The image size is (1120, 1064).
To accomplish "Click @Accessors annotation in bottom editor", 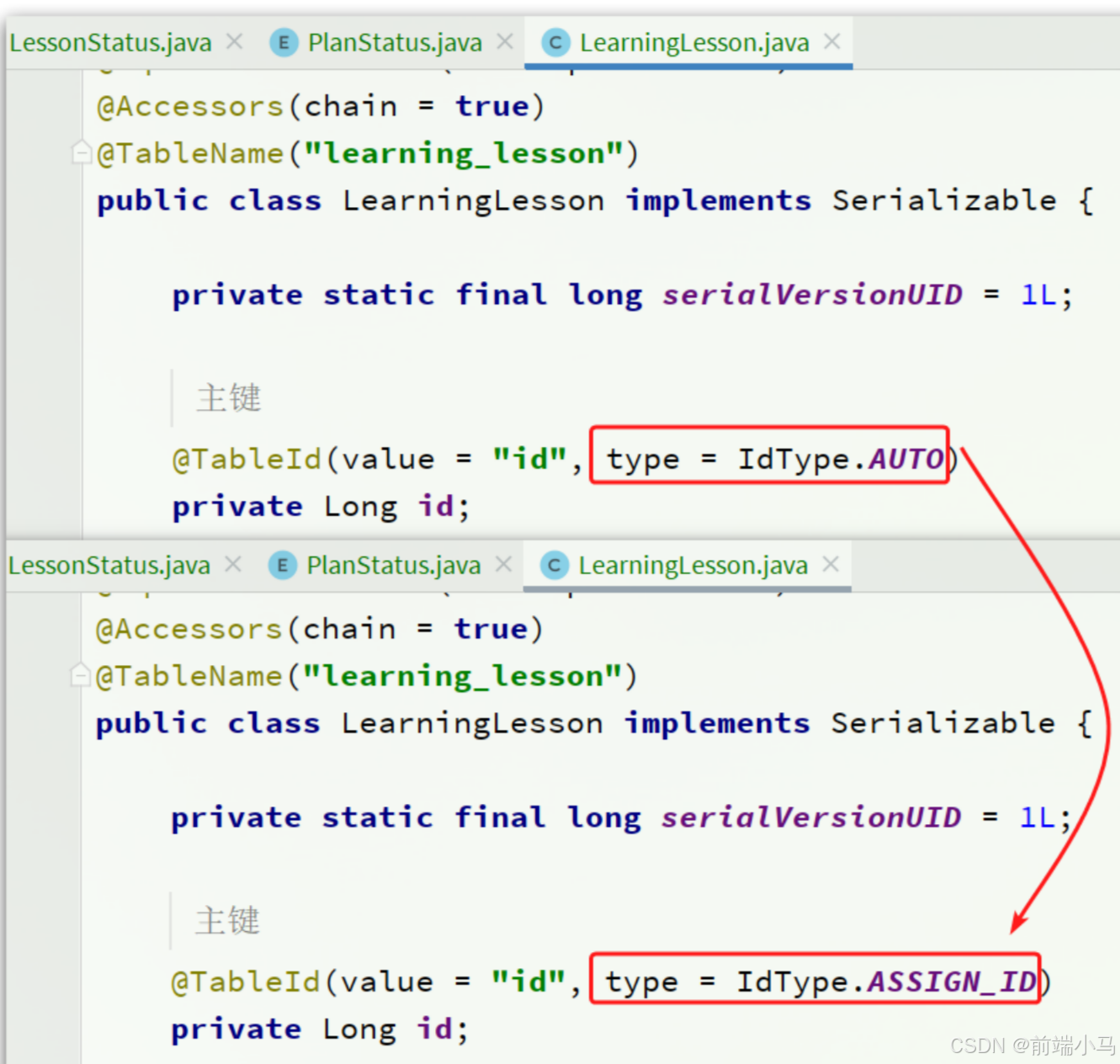I will point(188,629).
